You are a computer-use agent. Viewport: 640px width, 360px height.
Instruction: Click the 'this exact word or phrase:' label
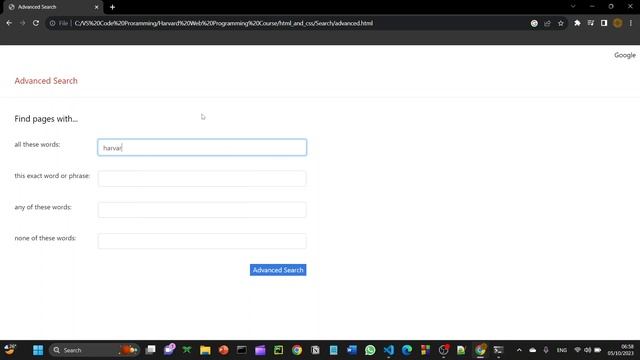(52, 176)
